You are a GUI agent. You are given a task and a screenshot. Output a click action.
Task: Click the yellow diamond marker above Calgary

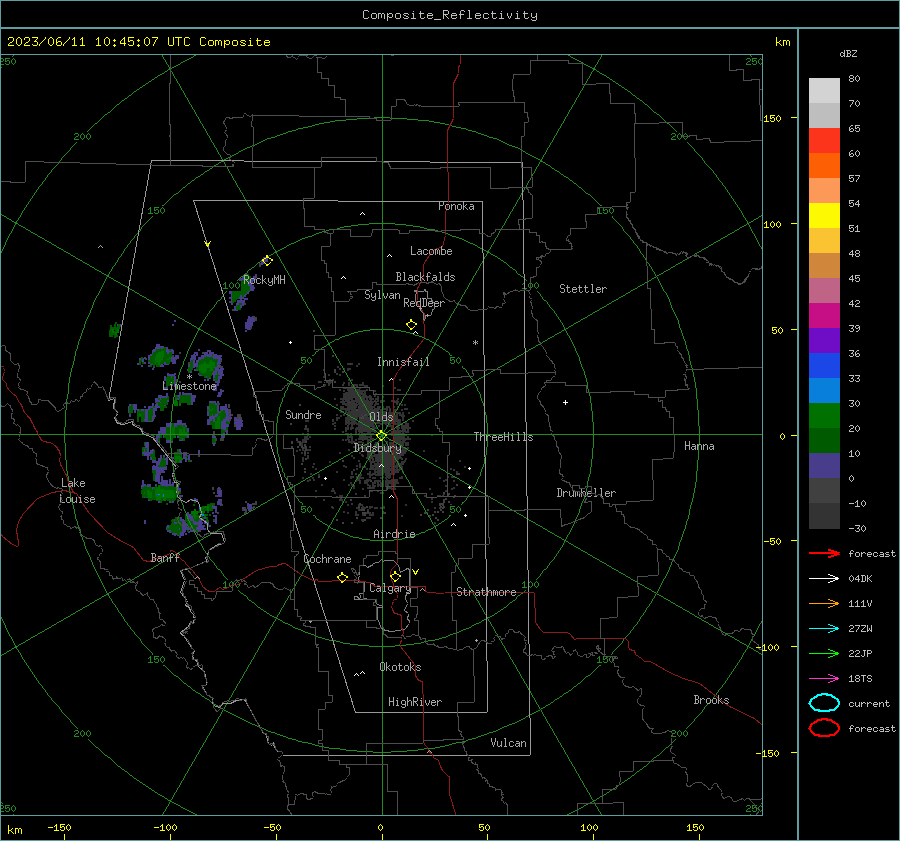click(x=395, y=576)
